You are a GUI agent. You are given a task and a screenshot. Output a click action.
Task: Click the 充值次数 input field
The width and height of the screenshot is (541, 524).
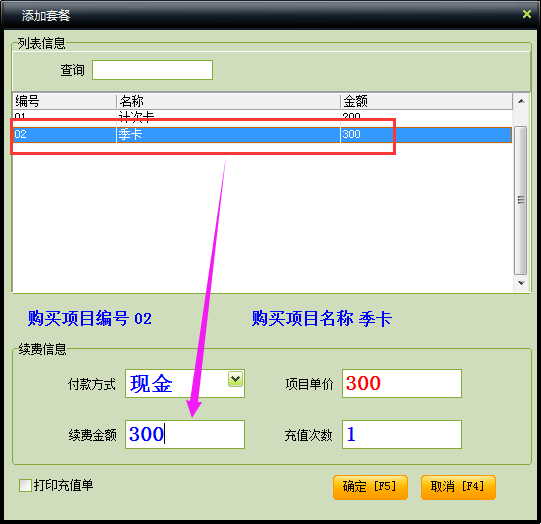point(402,434)
